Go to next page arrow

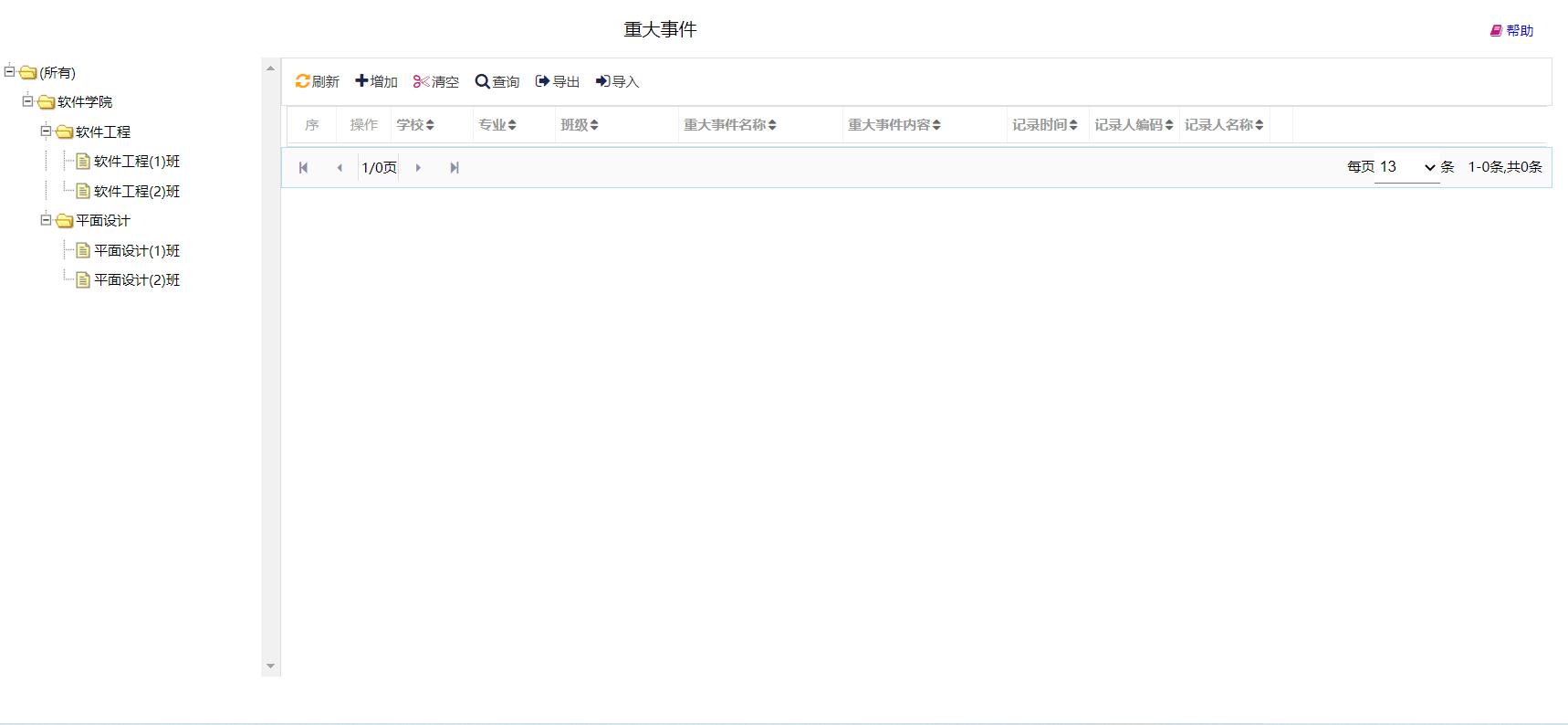pos(418,167)
